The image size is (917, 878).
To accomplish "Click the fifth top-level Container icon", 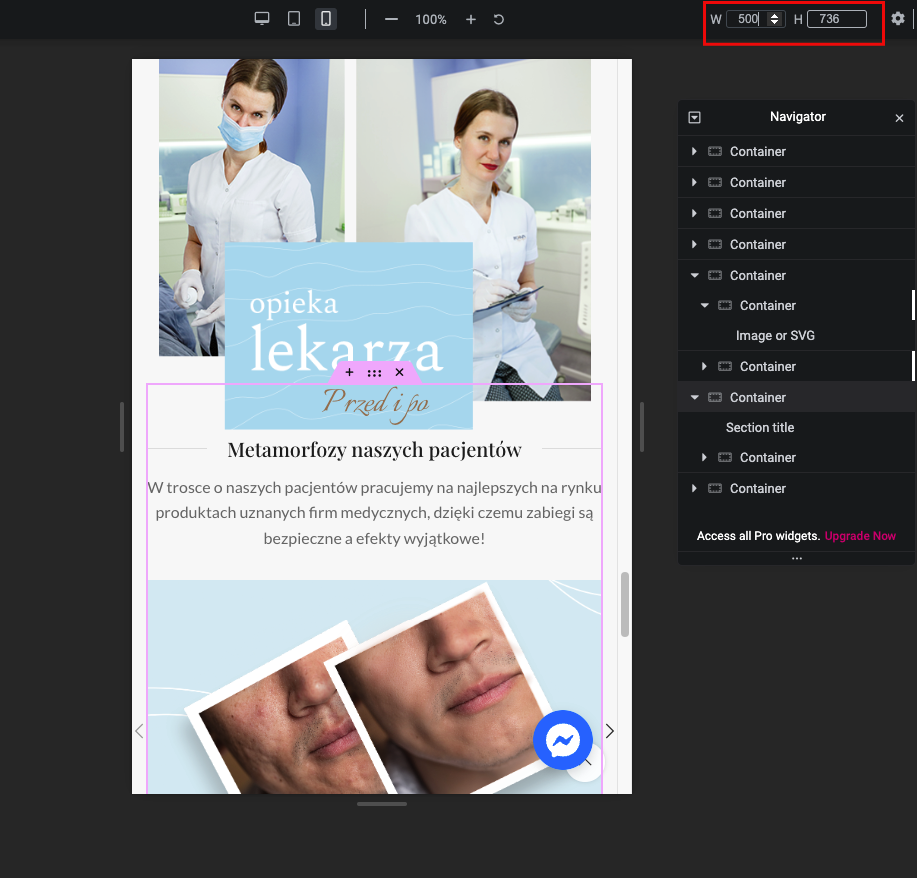I will [715, 276].
